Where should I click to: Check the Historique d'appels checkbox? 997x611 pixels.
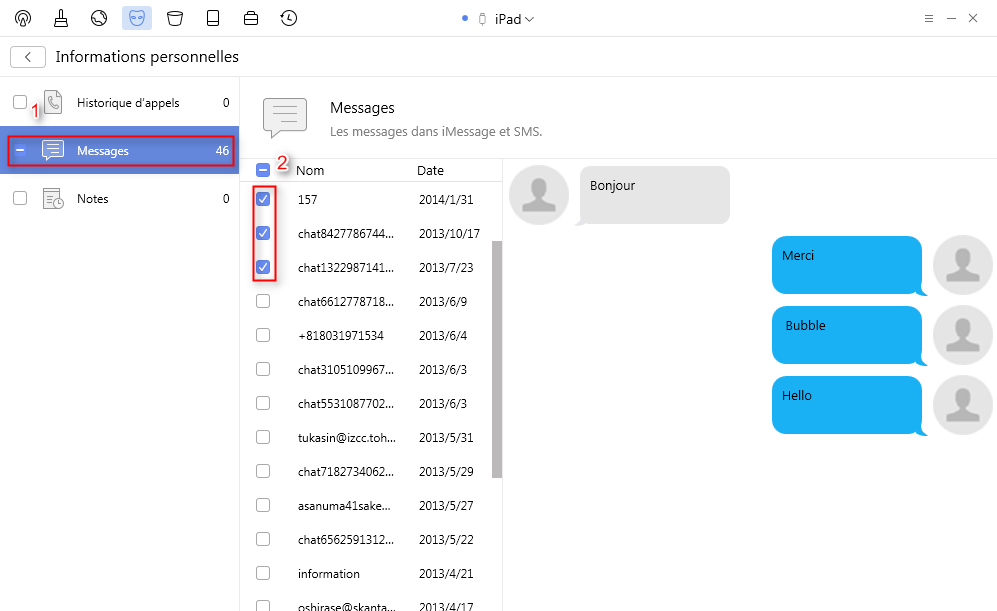20,102
